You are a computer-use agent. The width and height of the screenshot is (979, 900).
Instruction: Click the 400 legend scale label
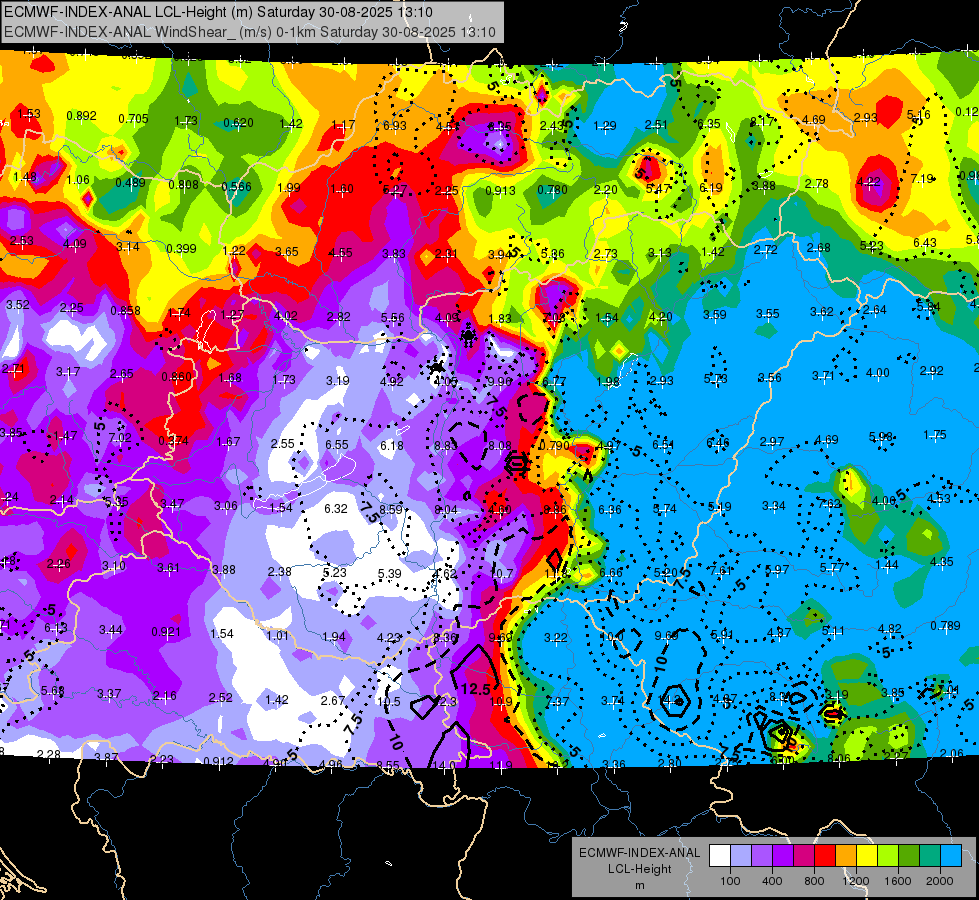click(772, 881)
